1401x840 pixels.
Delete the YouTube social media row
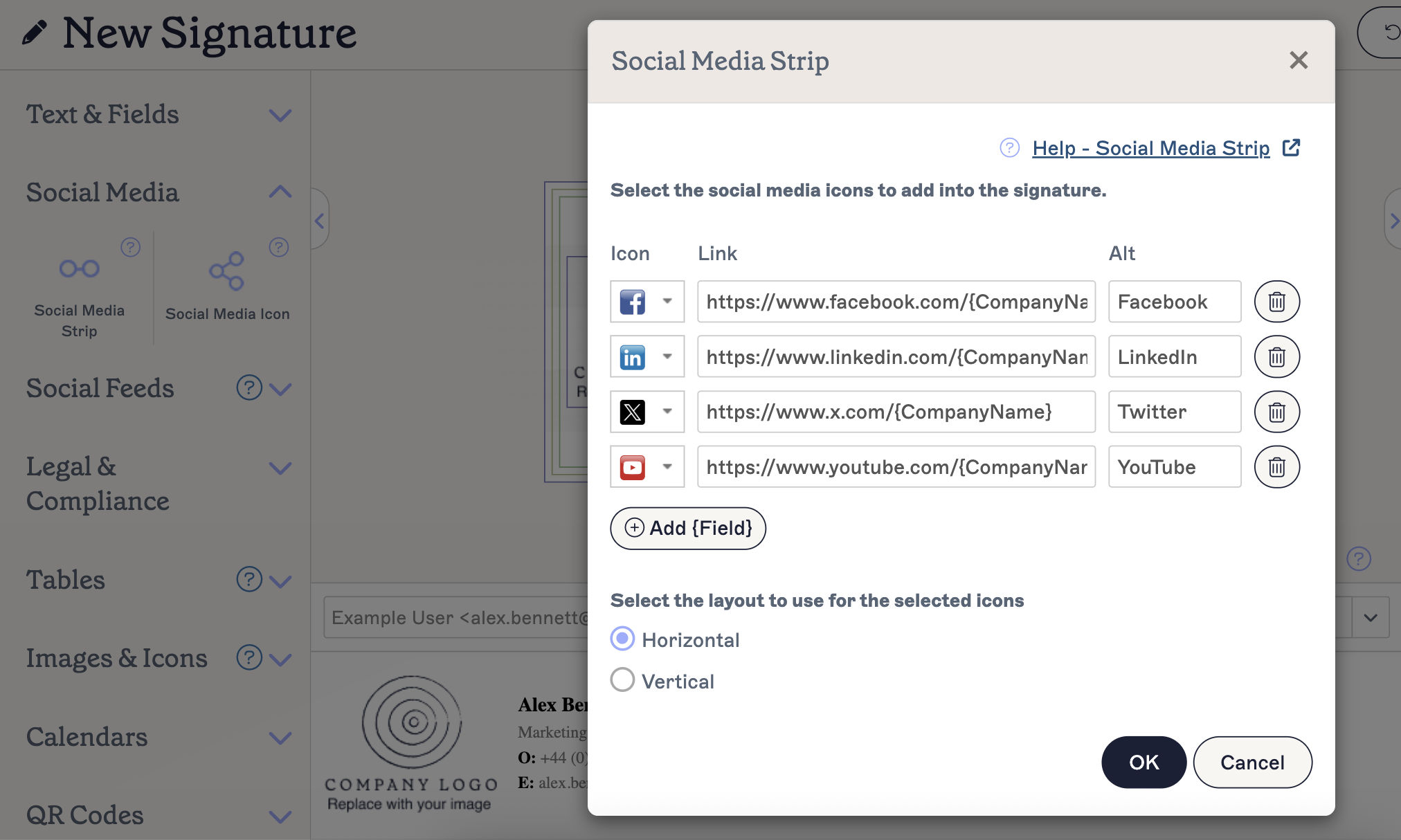click(1277, 466)
